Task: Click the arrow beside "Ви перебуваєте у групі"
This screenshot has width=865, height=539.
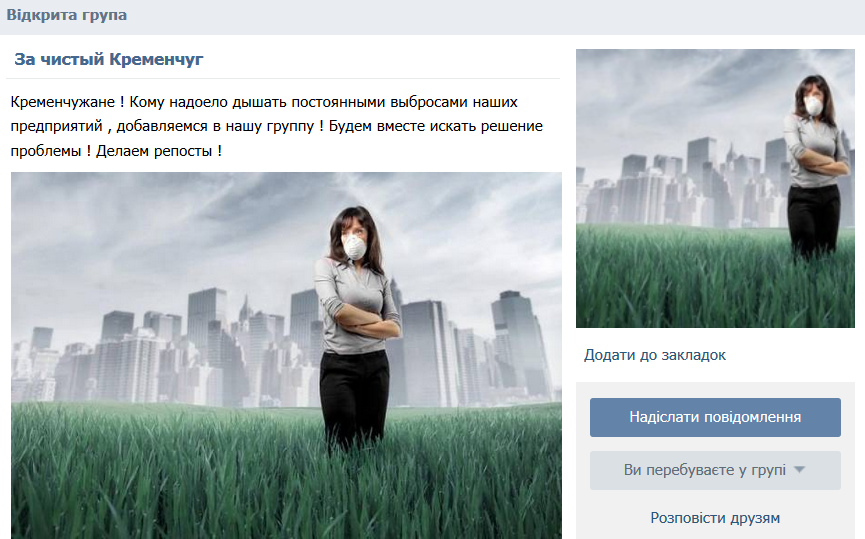Action: tap(799, 470)
